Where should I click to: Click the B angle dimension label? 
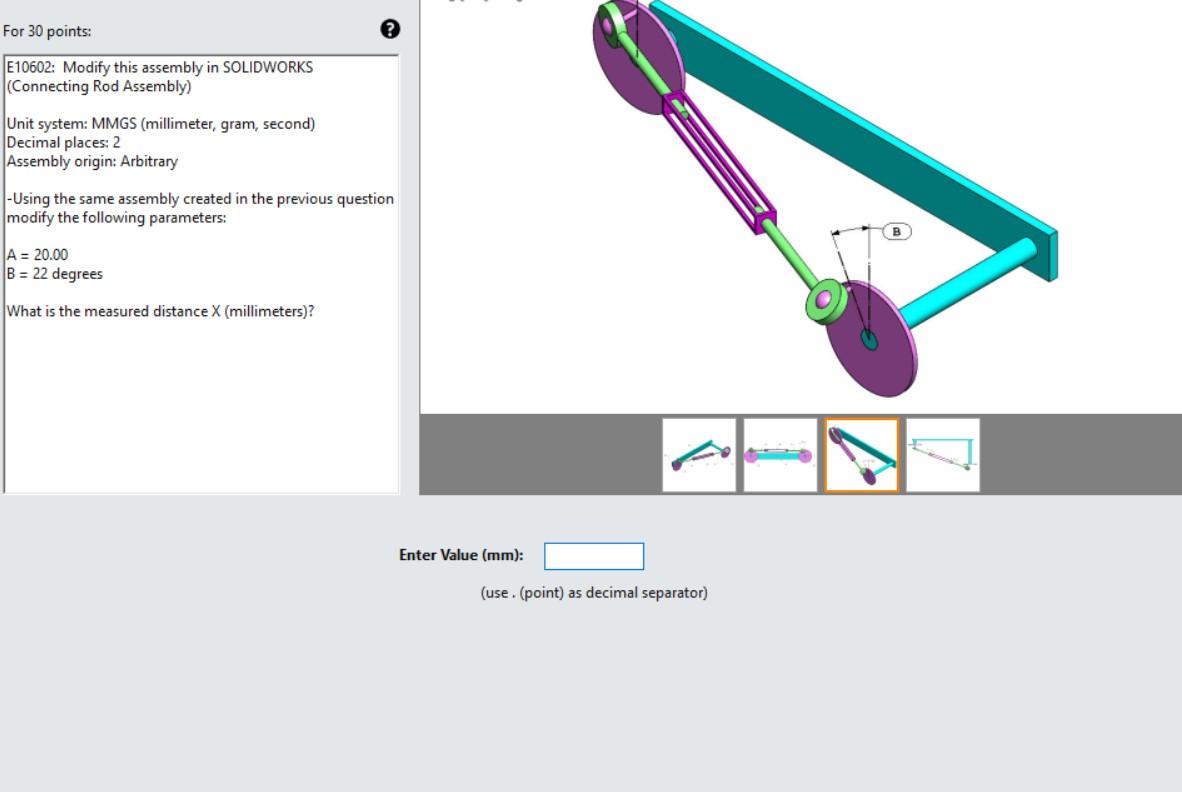coord(896,231)
